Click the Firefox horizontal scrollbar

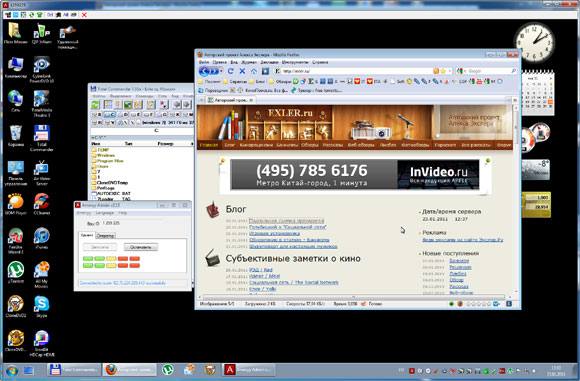pos(353,297)
